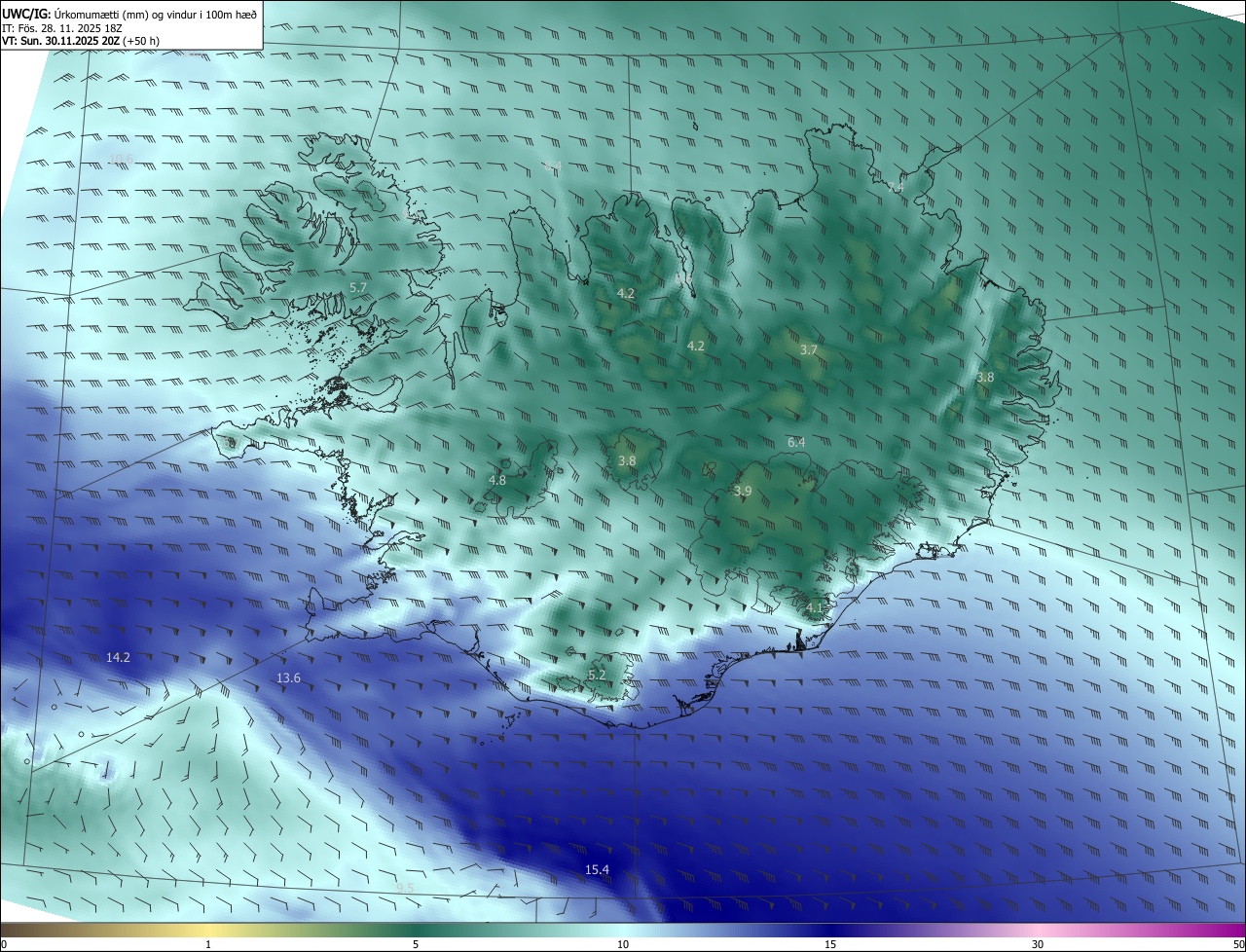Viewport: 1246px width, 952px height.
Task: Click the 5.7 value on the map
Action: click(357, 288)
